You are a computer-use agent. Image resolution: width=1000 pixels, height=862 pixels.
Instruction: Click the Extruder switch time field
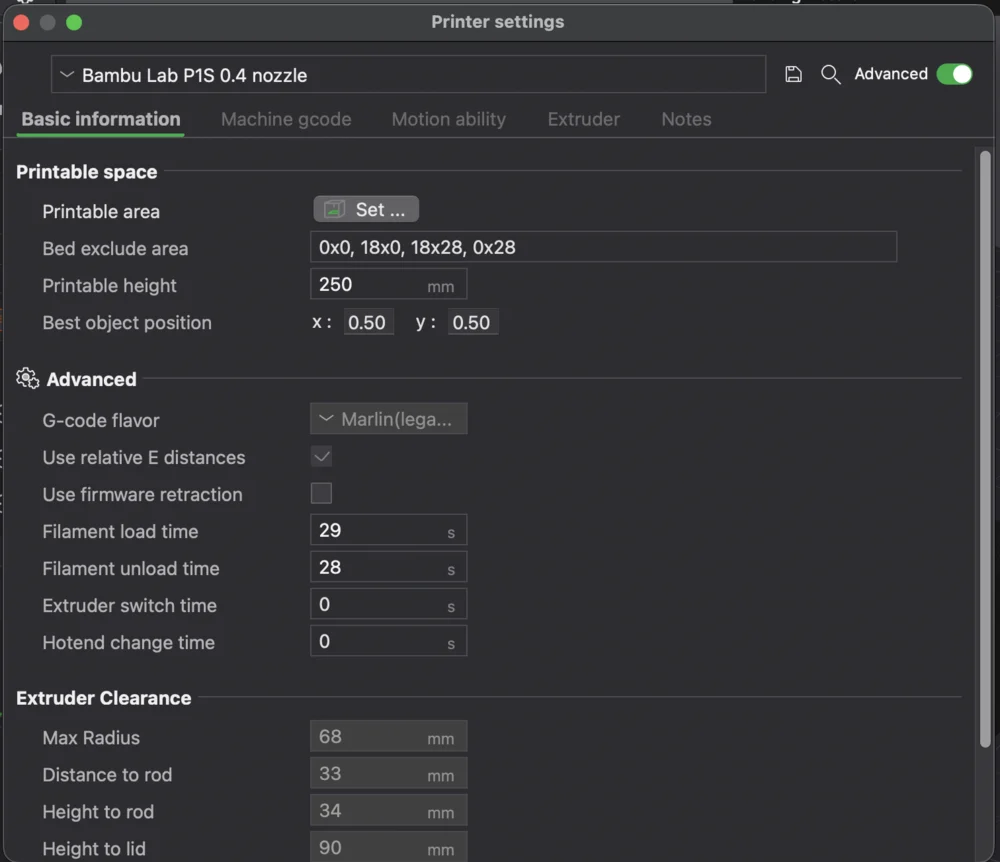pyautogui.click(x=388, y=604)
